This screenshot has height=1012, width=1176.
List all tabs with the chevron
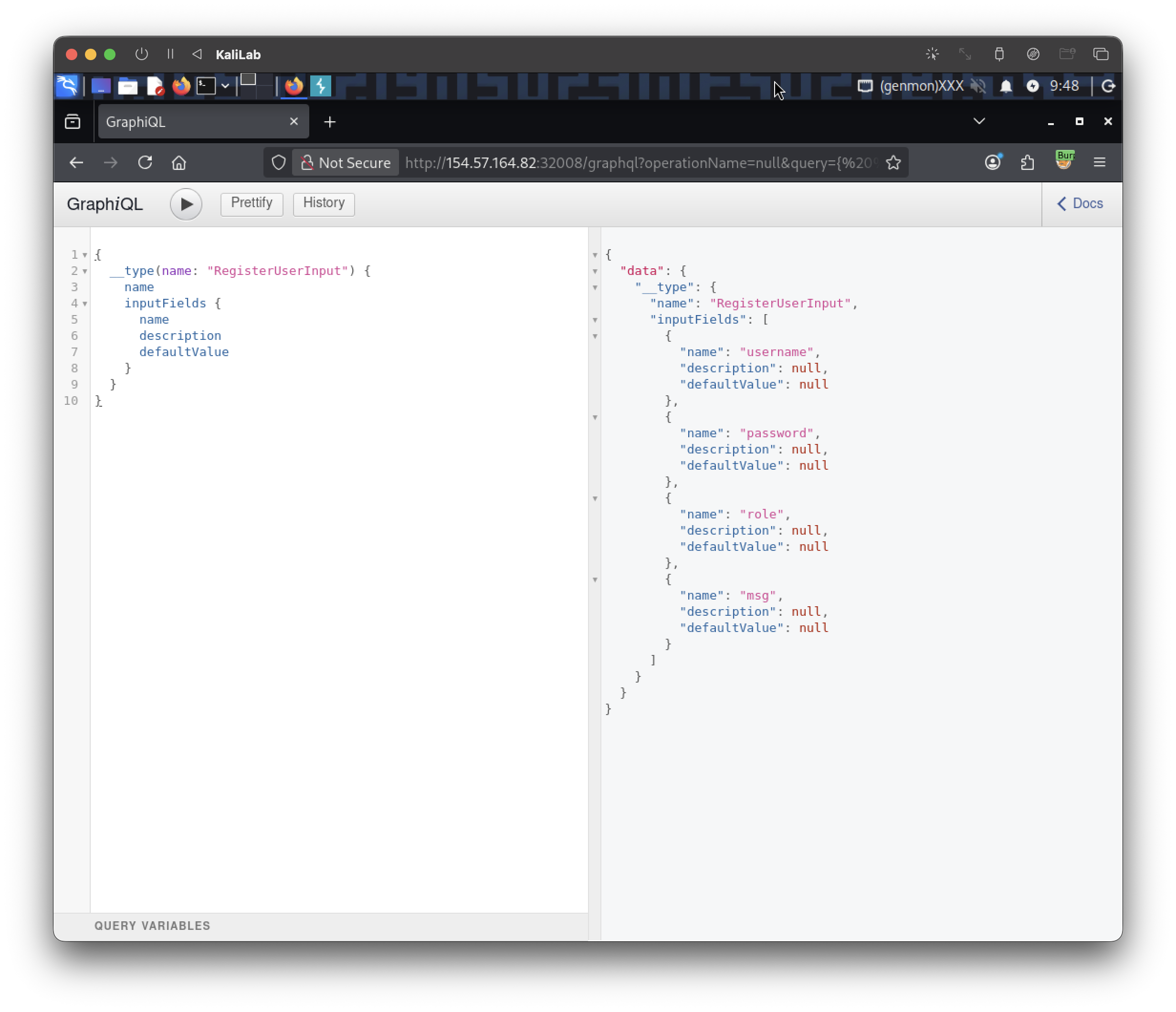[x=979, y=121]
